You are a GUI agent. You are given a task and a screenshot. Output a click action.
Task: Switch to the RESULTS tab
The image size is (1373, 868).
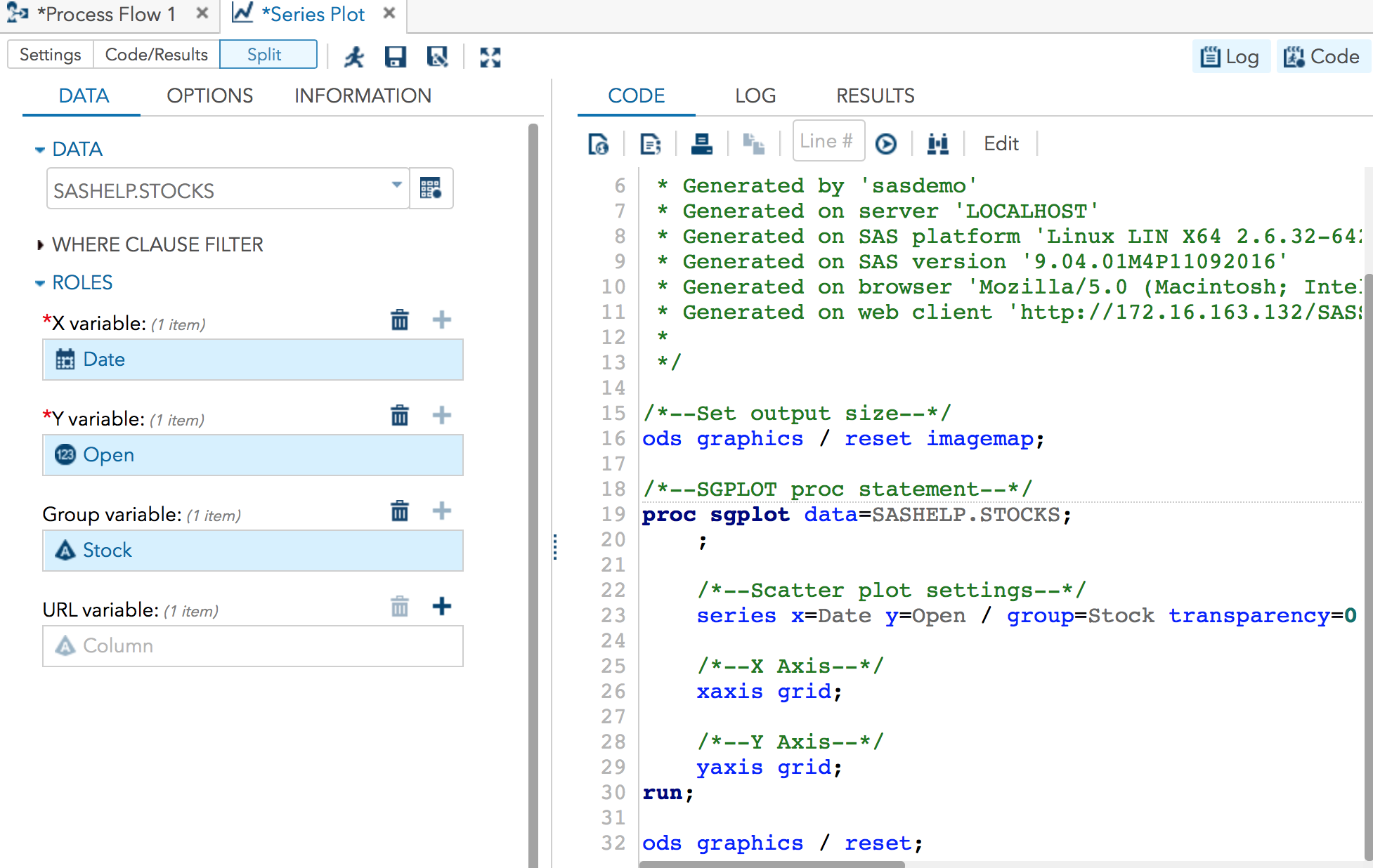pyautogui.click(x=875, y=96)
